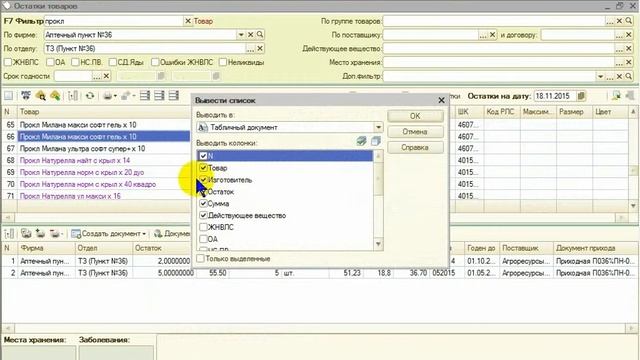Select the N column row in dialog
The image size is (640, 360).
[285, 156]
